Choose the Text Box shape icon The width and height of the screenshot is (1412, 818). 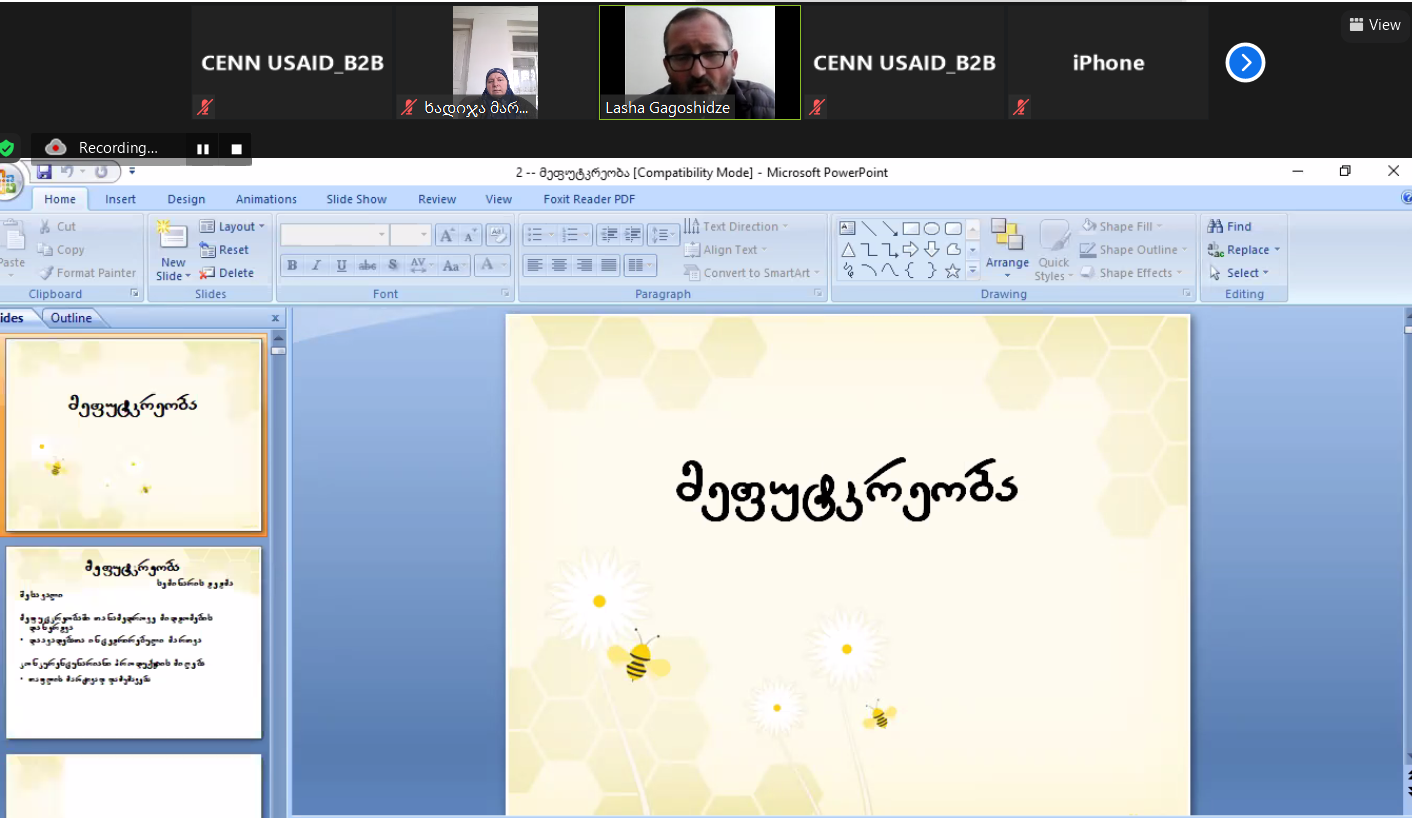tap(847, 228)
